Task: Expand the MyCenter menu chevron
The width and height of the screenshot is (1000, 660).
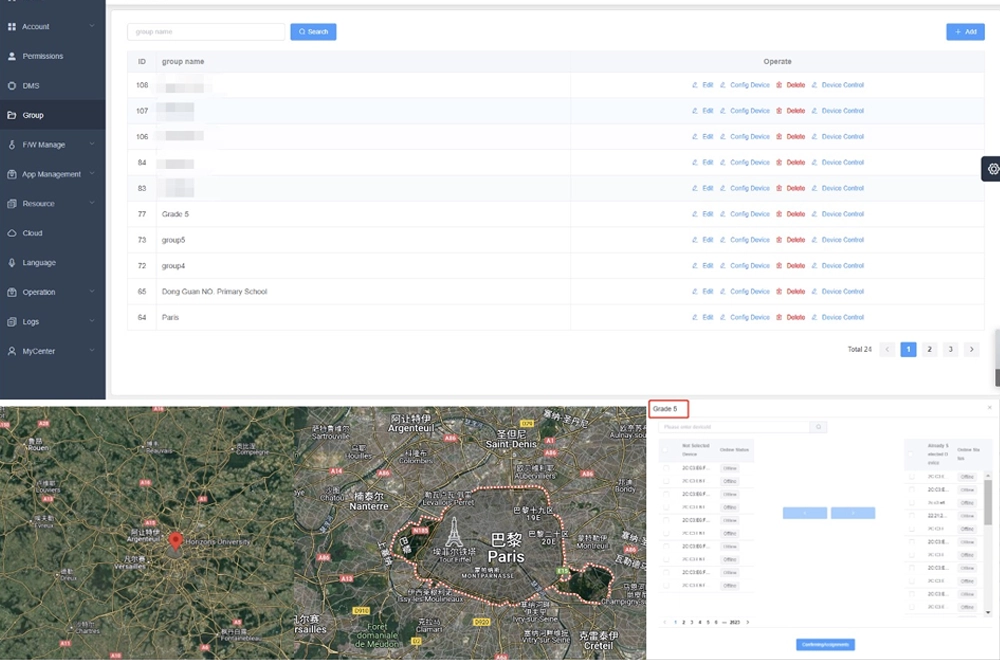Action: tap(92, 350)
